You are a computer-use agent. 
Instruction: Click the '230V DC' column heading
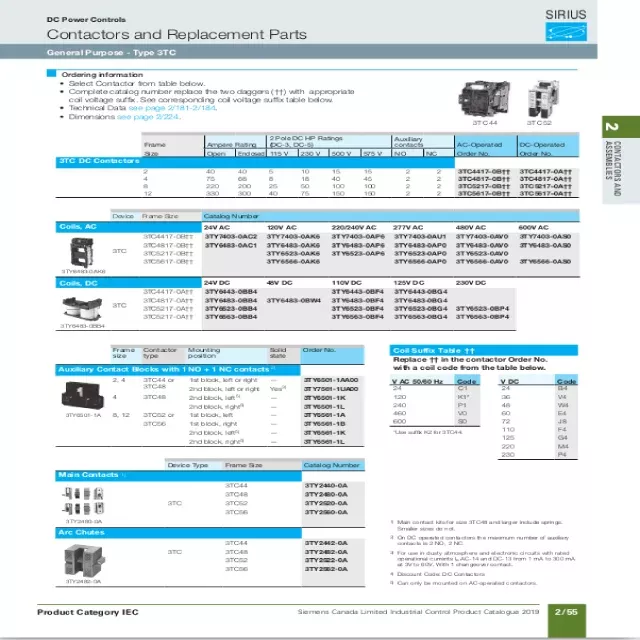471,283
